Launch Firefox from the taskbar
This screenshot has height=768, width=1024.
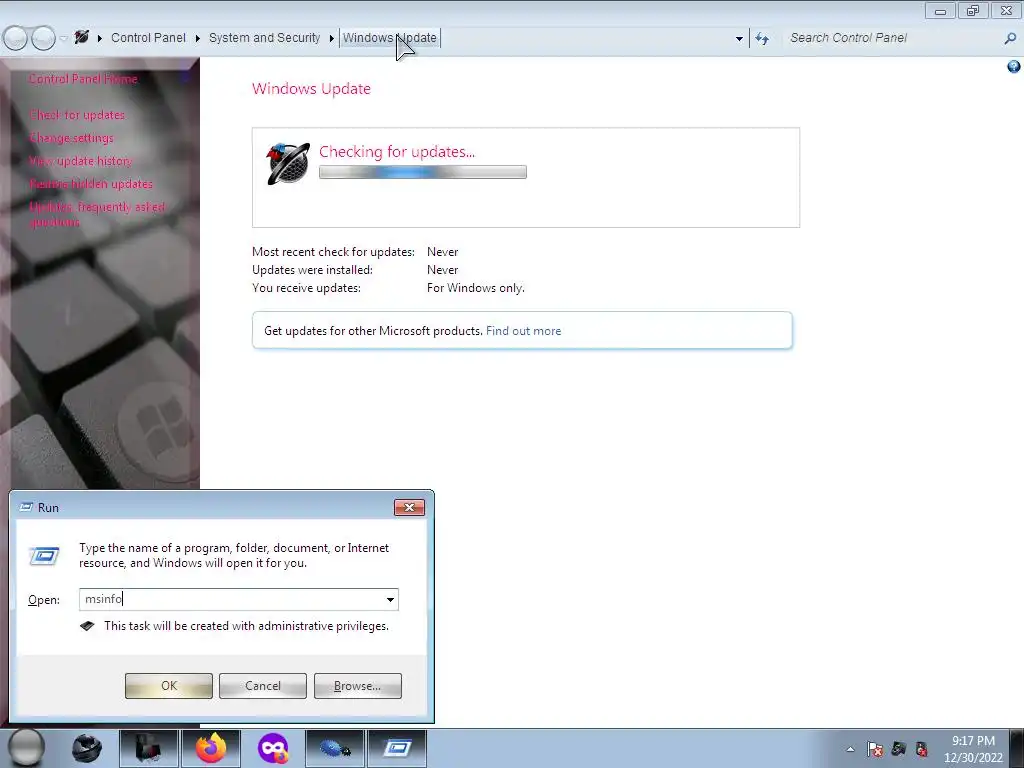pyautogui.click(x=211, y=748)
